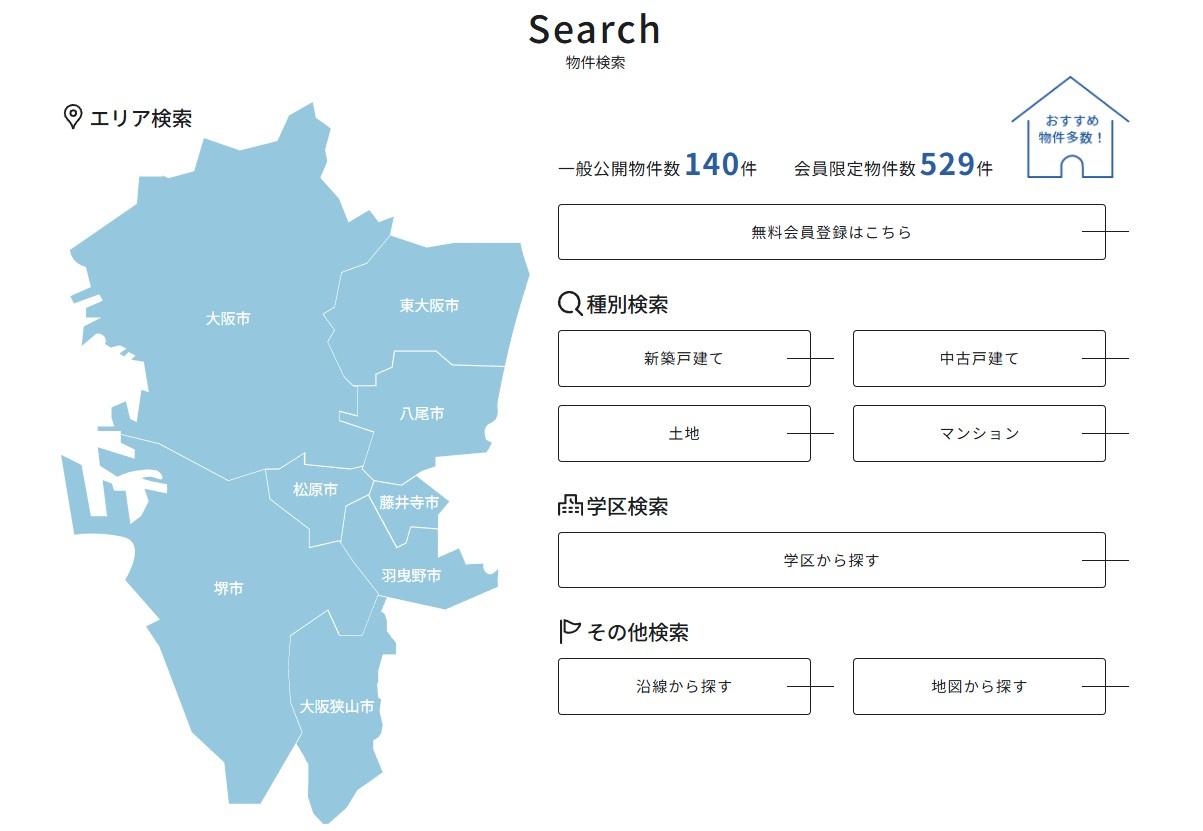Viewport: 1203px width, 831px height.
Task: Select the 新築戸建て property type
Action: pos(684,357)
